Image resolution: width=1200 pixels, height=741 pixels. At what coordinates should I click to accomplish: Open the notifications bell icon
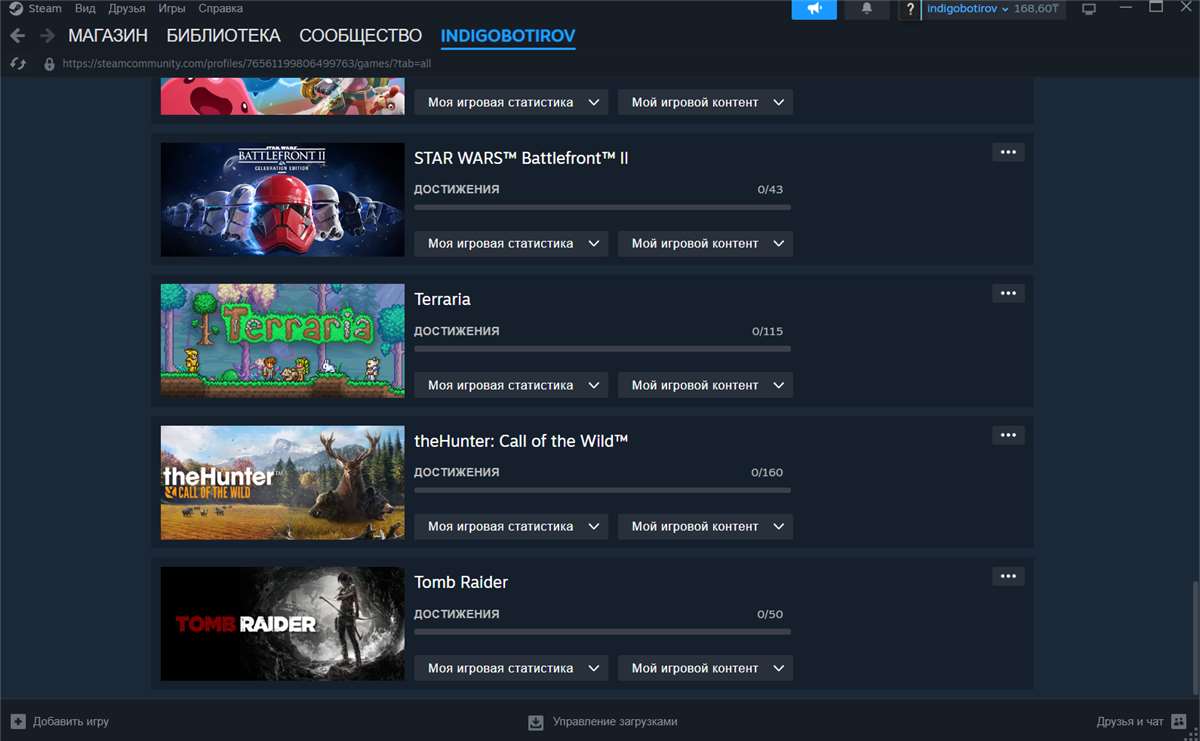(867, 9)
